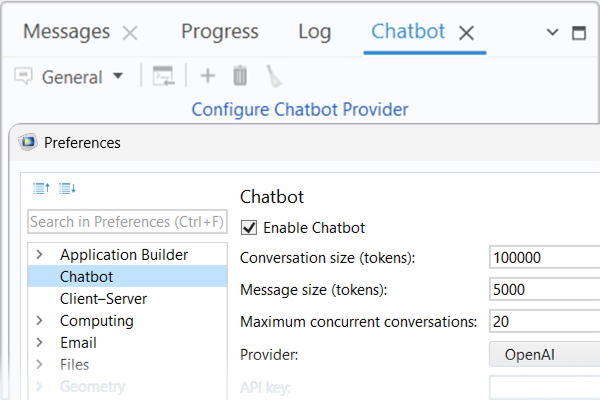The image size is (600, 400).
Task: Select Client–Server in preferences tree
Action: coord(104,299)
